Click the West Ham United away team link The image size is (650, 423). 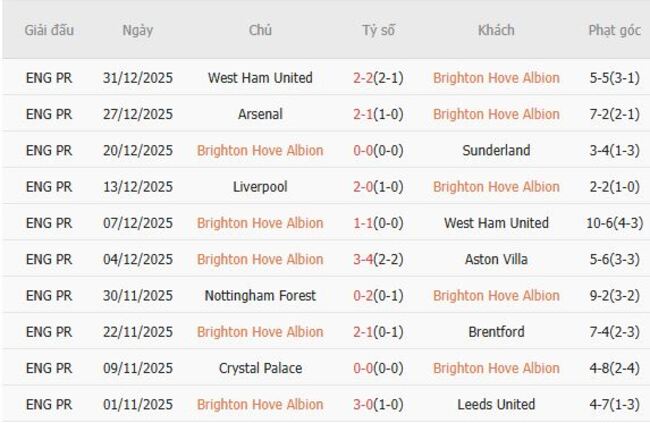pos(496,223)
